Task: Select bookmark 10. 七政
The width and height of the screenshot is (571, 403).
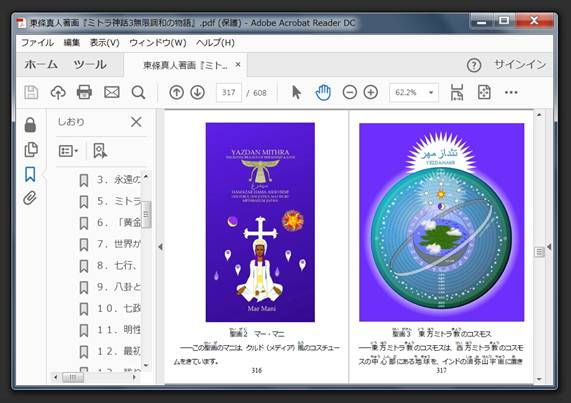Action: pyautogui.click(x=110, y=309)
